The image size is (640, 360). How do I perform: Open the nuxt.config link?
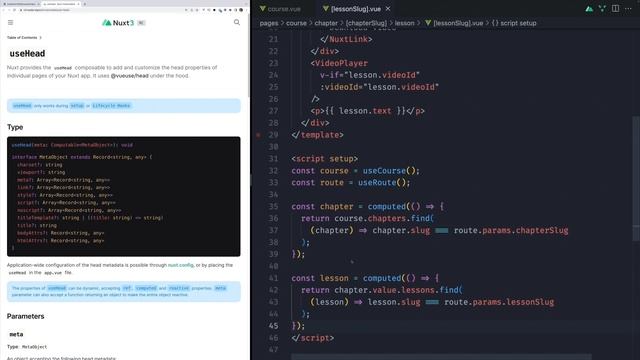(181, 265)
